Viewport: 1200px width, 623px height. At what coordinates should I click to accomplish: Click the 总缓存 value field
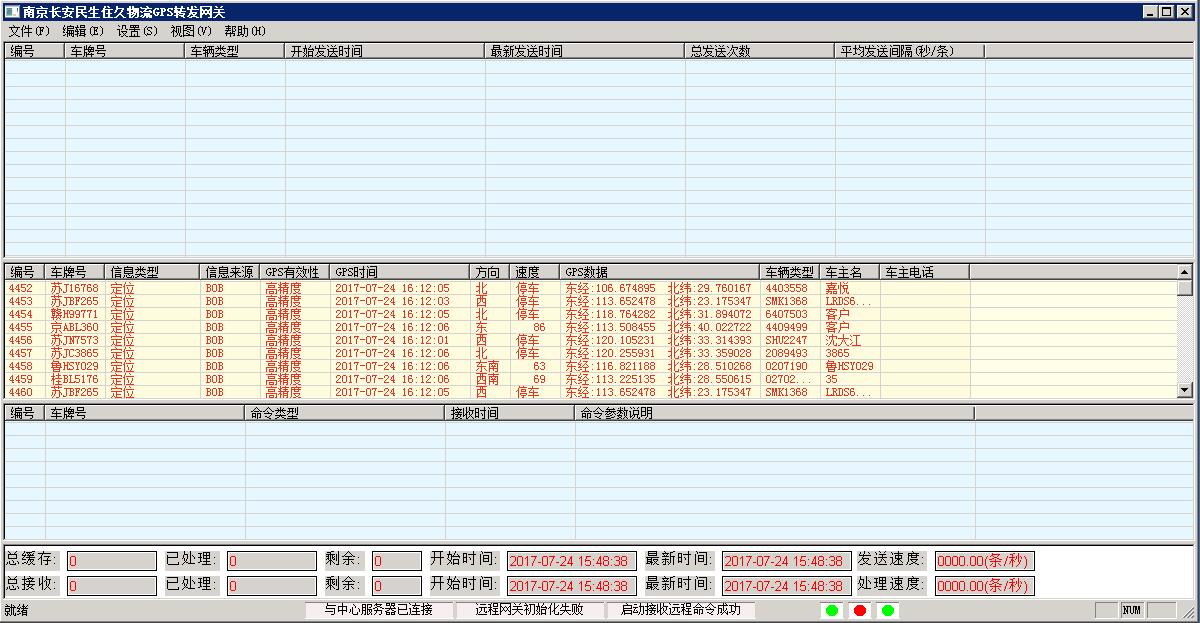coord(112,561)
